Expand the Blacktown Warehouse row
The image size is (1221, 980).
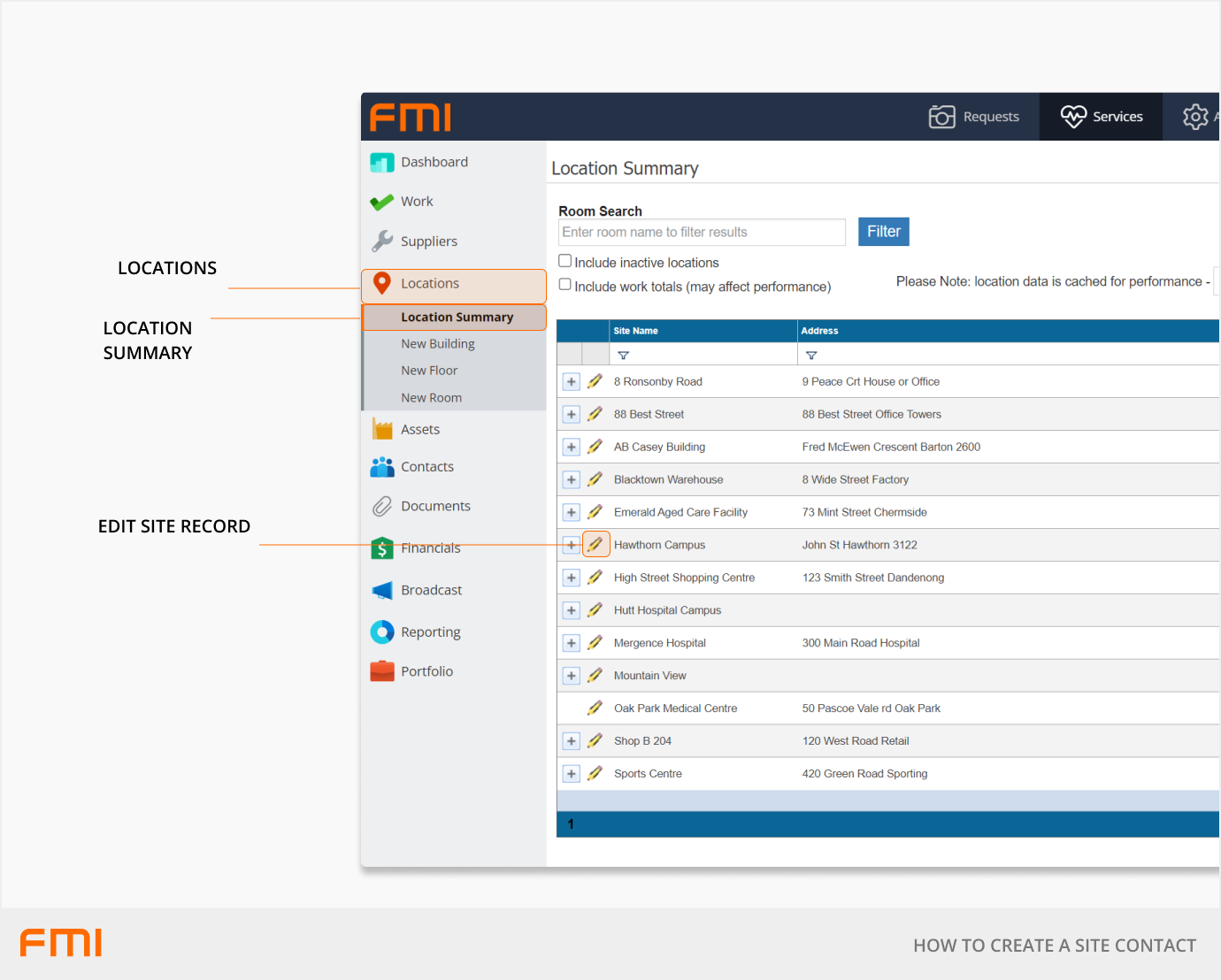572,480
